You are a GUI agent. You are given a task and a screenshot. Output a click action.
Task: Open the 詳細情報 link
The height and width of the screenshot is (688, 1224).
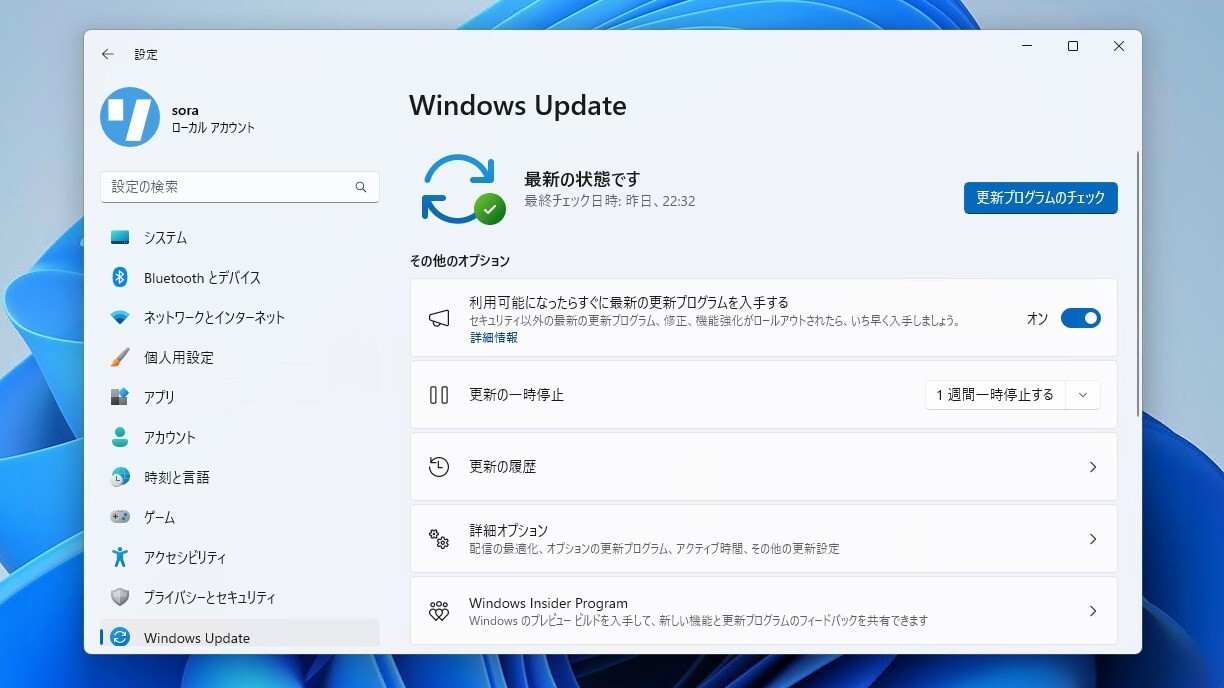(x=494, y=338)
